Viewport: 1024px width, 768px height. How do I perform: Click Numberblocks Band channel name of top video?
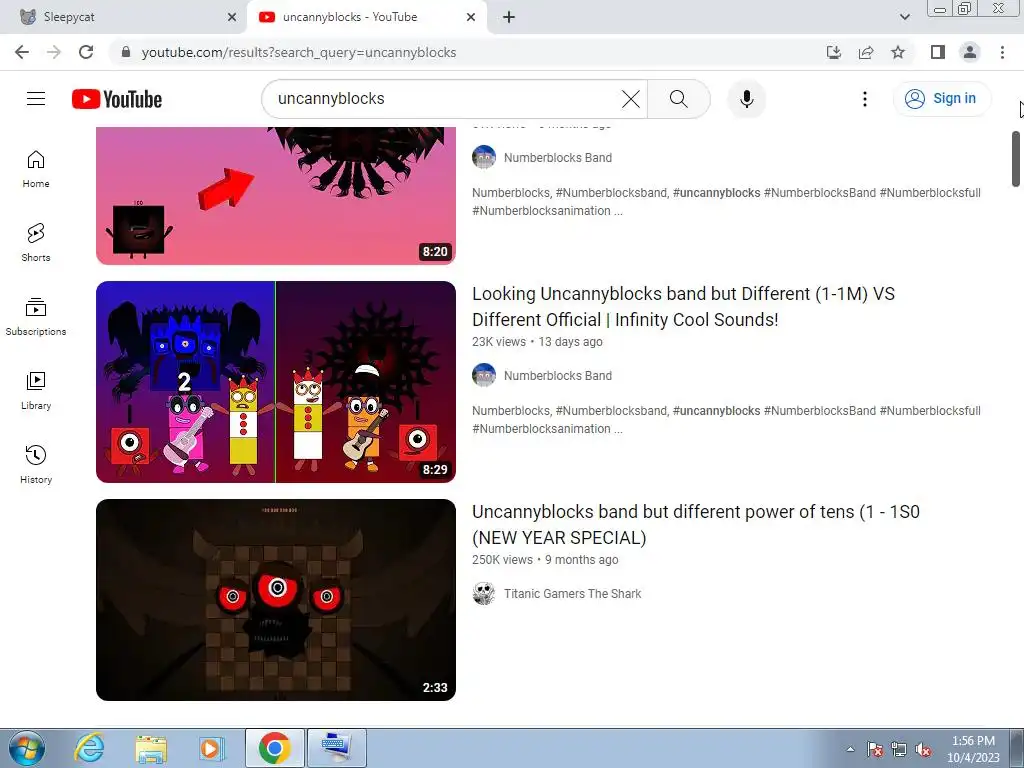pos(558,157)
